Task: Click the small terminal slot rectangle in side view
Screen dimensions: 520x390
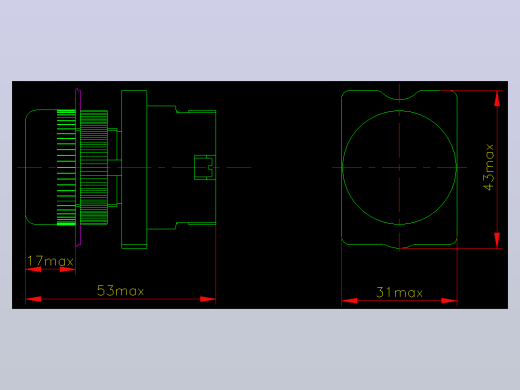Action: click(x=205, y=167)
